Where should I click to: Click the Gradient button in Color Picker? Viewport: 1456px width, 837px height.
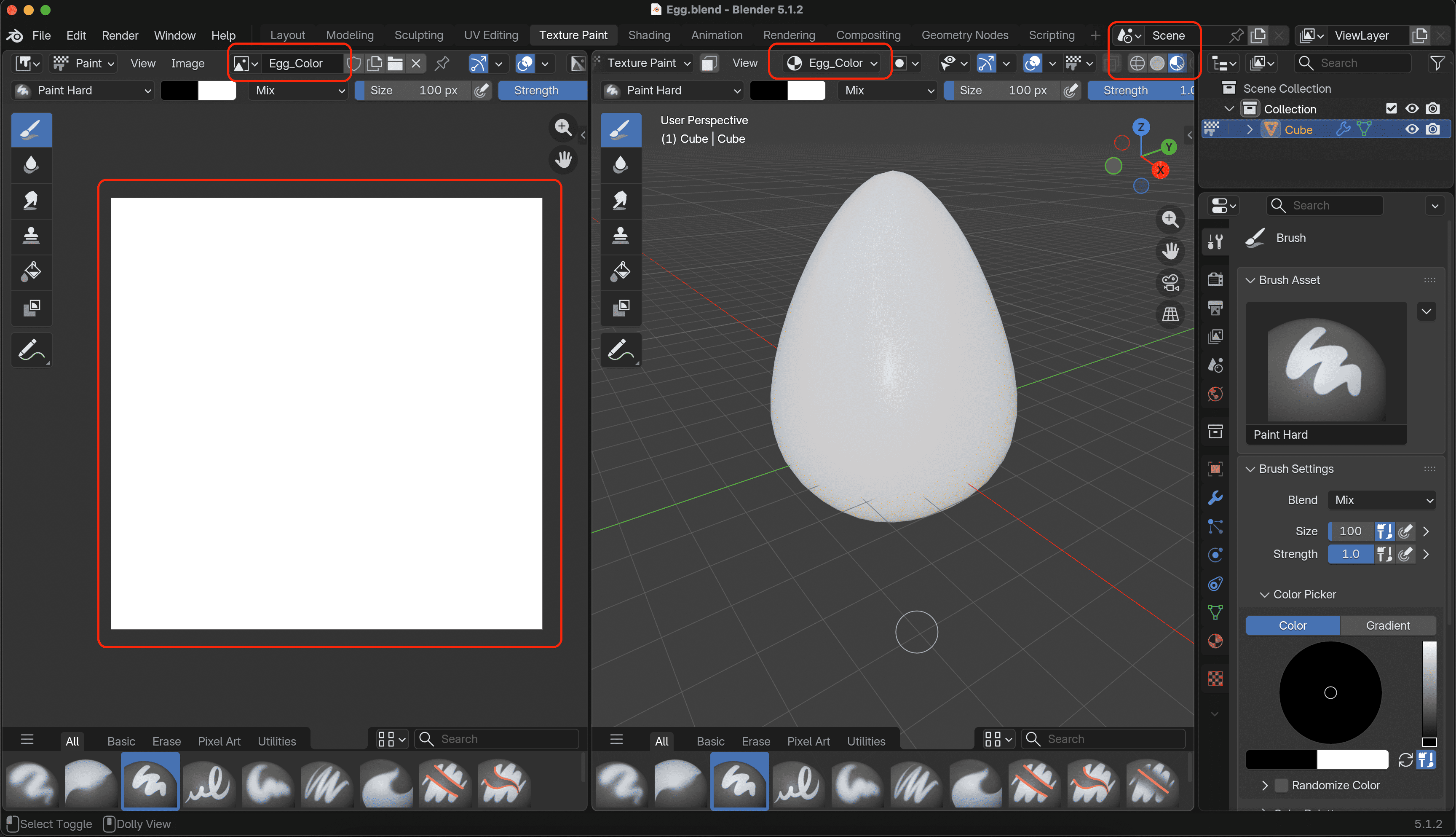(x=1388, y=625)
